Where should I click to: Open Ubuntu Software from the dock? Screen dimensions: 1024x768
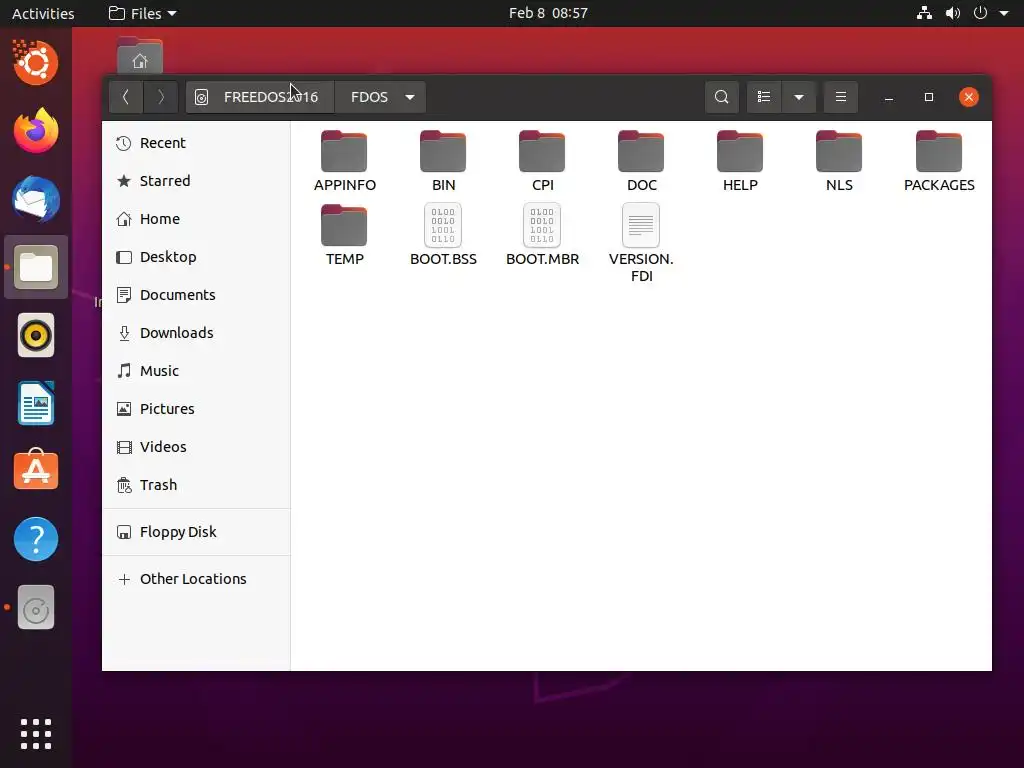pos(36,470)
